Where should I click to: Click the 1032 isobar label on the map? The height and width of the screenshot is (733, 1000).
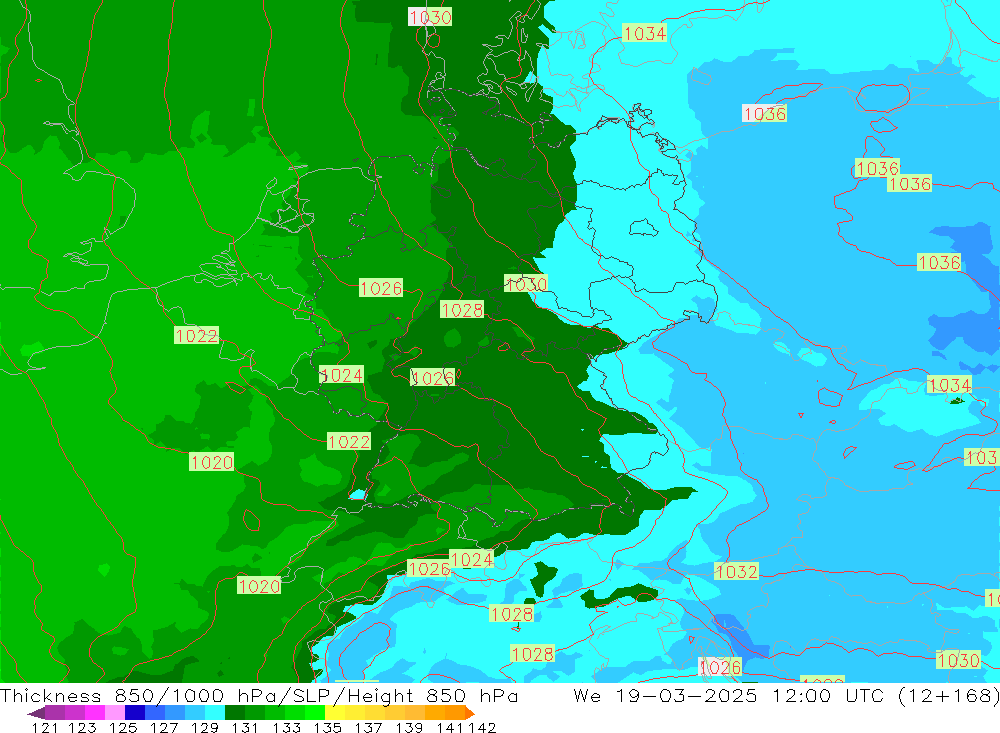(737, 571)
